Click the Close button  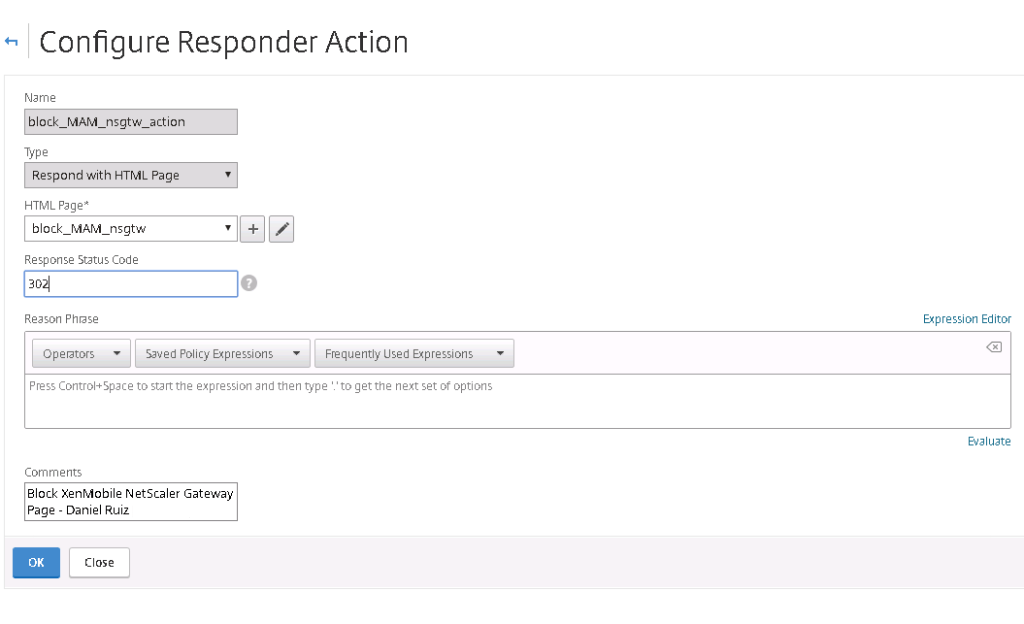(99, 562)
